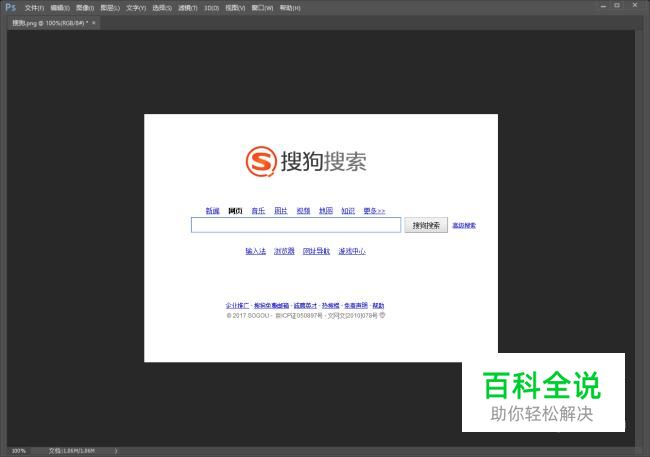Click the 网址导航 link
The image size is (650, 457).
pyautogui.click(x=316, y=251)
